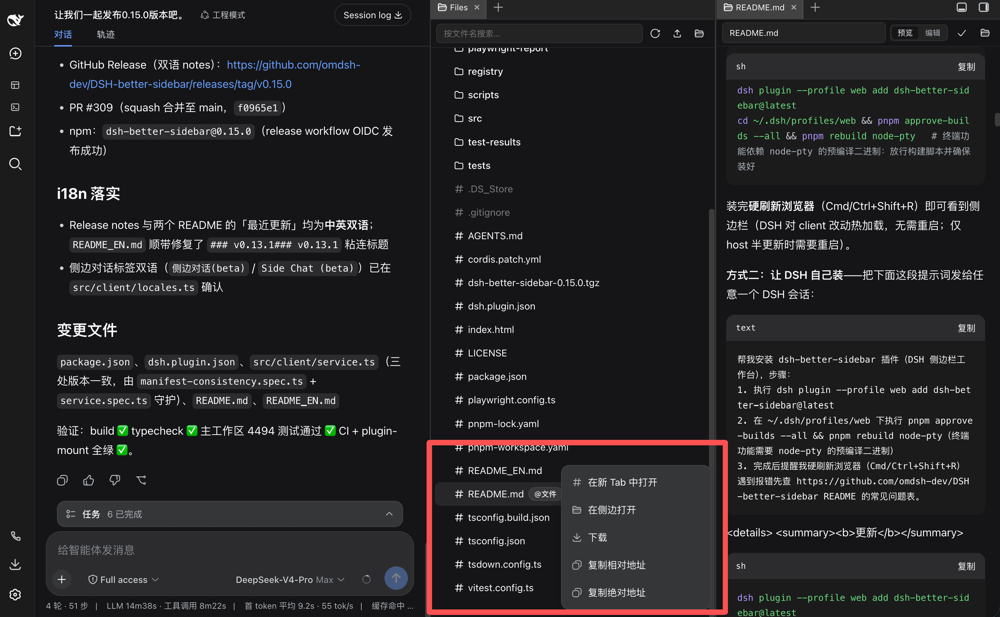The image size is (1000, 617).
Task: Click the app logo at sidebar top
Action: pyautogui.click(x=15, y=20)
